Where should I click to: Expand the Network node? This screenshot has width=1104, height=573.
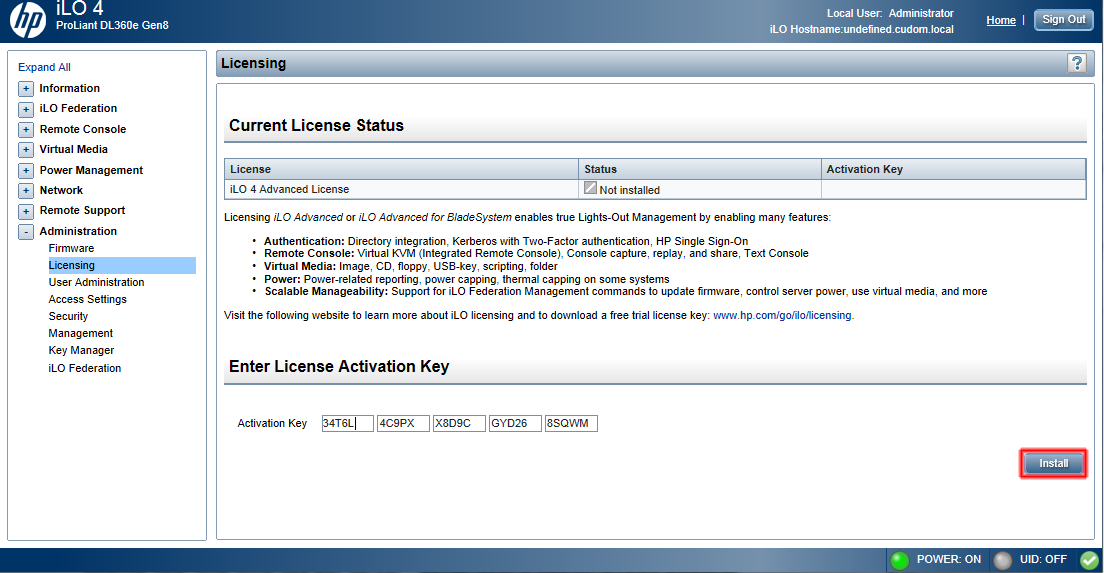click(x=26, y=191)
